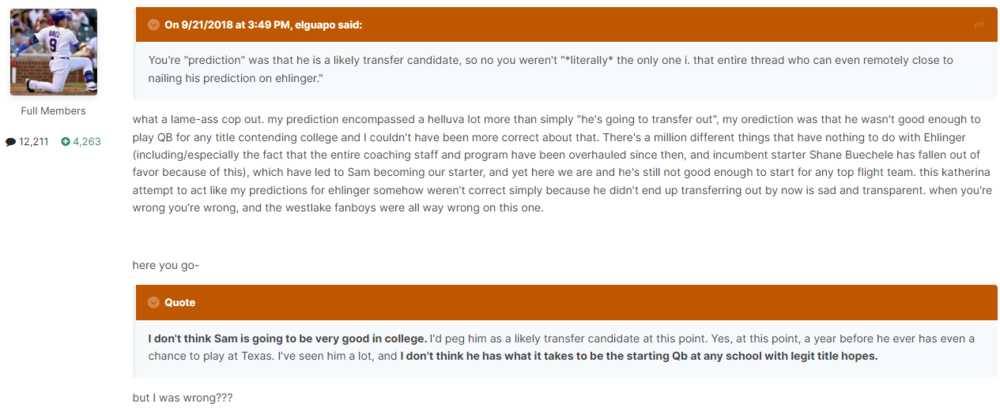Click the Full Members group label
This screenshot has height=411, width=1000.
(x=53, y=111)
